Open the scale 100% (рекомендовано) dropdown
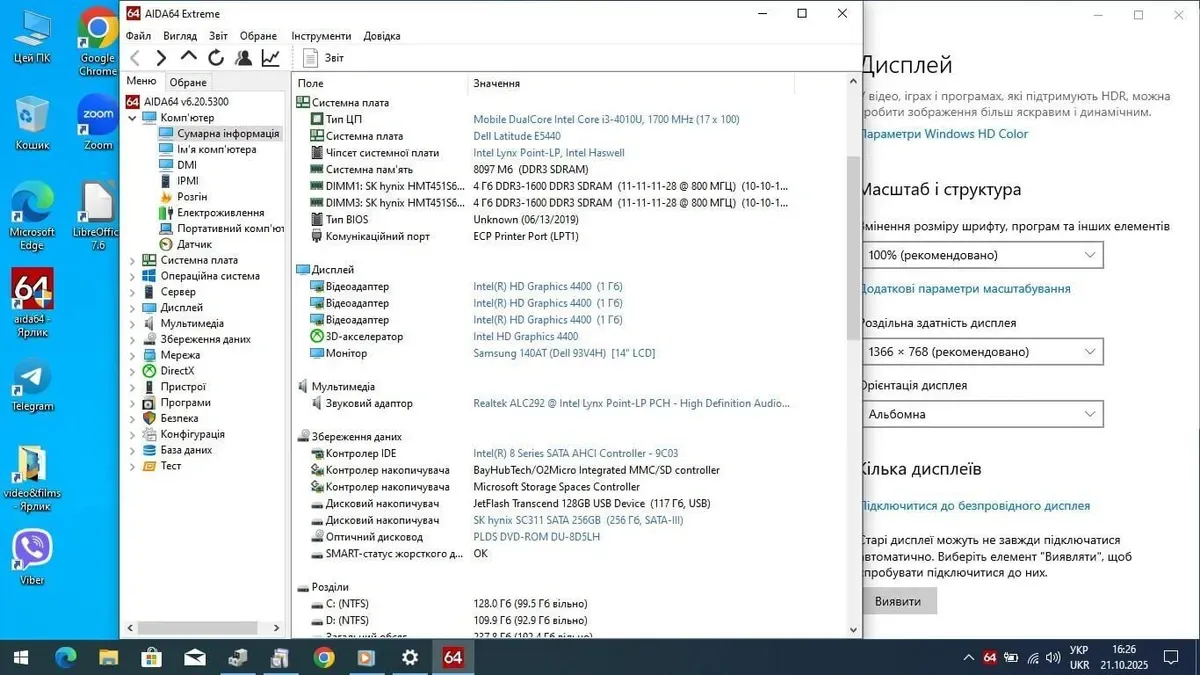 click(x=981, y=255)
